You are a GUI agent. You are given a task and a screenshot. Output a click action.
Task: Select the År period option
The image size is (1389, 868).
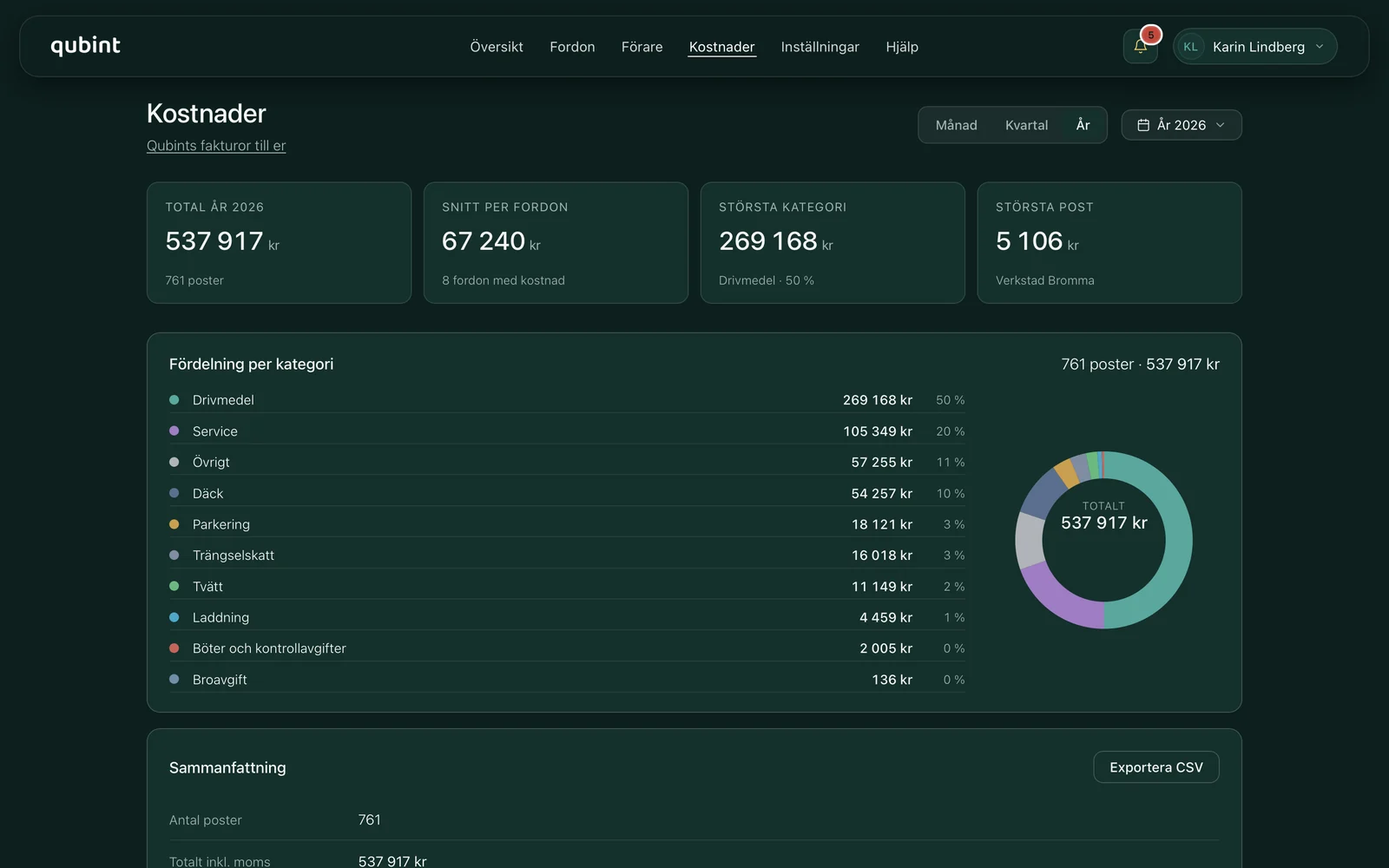(1083, 125)
